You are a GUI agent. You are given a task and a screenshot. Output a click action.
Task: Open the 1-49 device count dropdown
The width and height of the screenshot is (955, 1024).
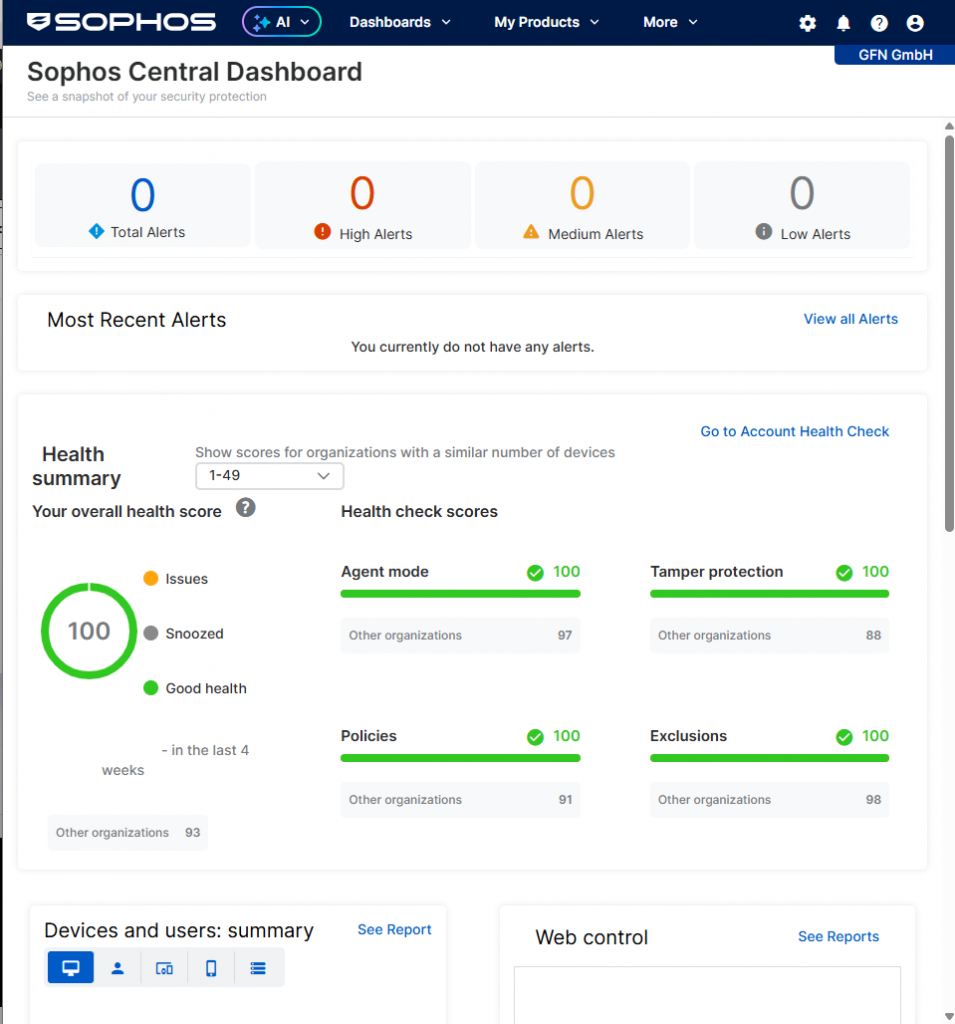pos(269,476)
